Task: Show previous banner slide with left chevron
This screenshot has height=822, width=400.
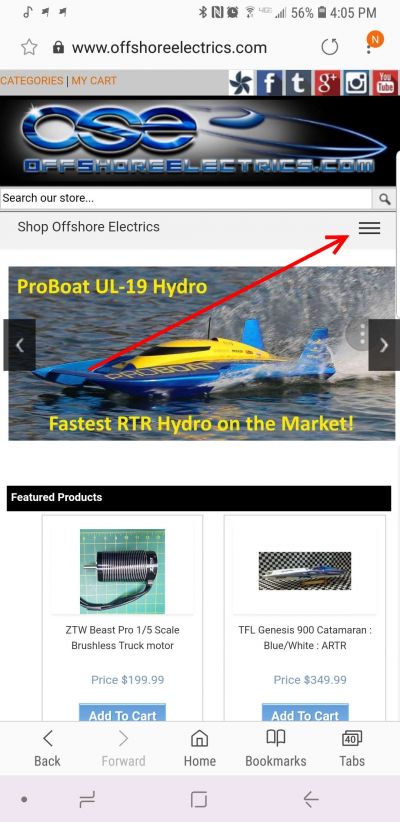Action: [x=19, y=345]
